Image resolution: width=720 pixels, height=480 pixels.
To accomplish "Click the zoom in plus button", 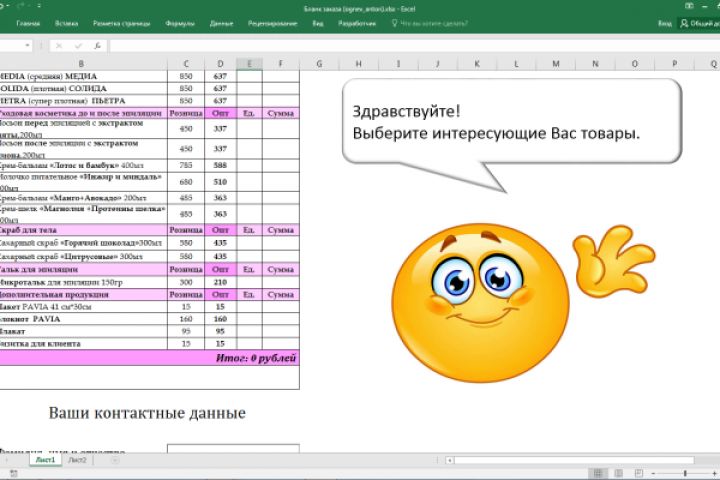I will point(714,473).
